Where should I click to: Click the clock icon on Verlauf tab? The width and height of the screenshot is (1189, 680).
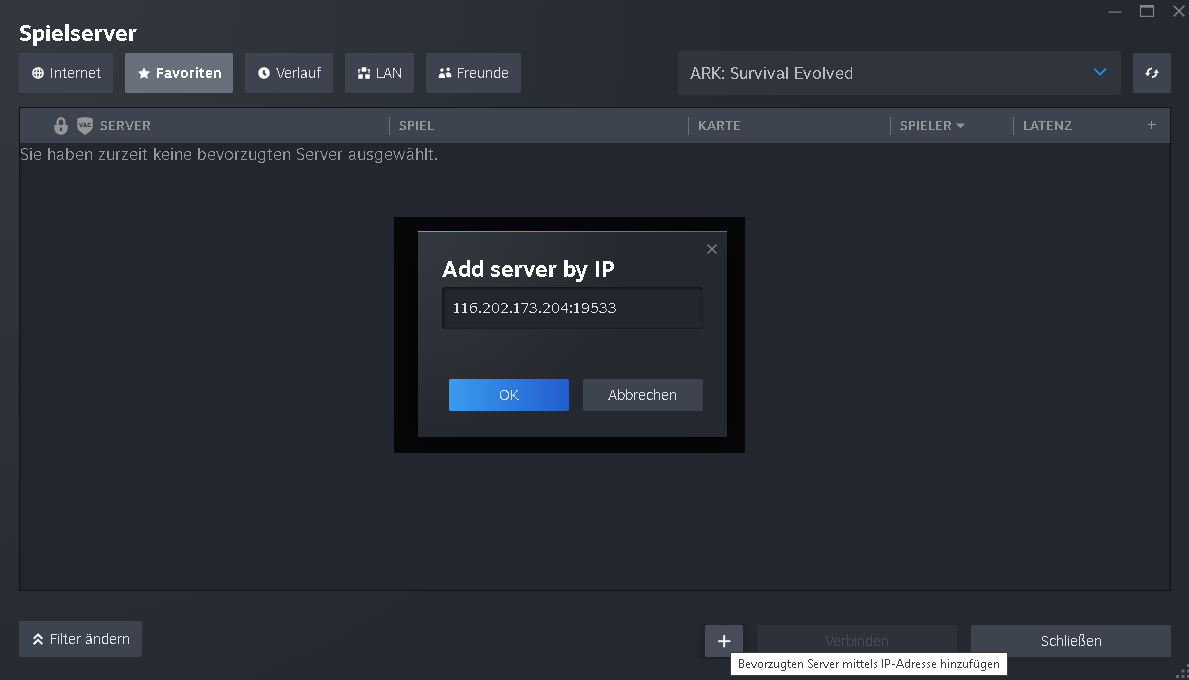coord(264,72)
